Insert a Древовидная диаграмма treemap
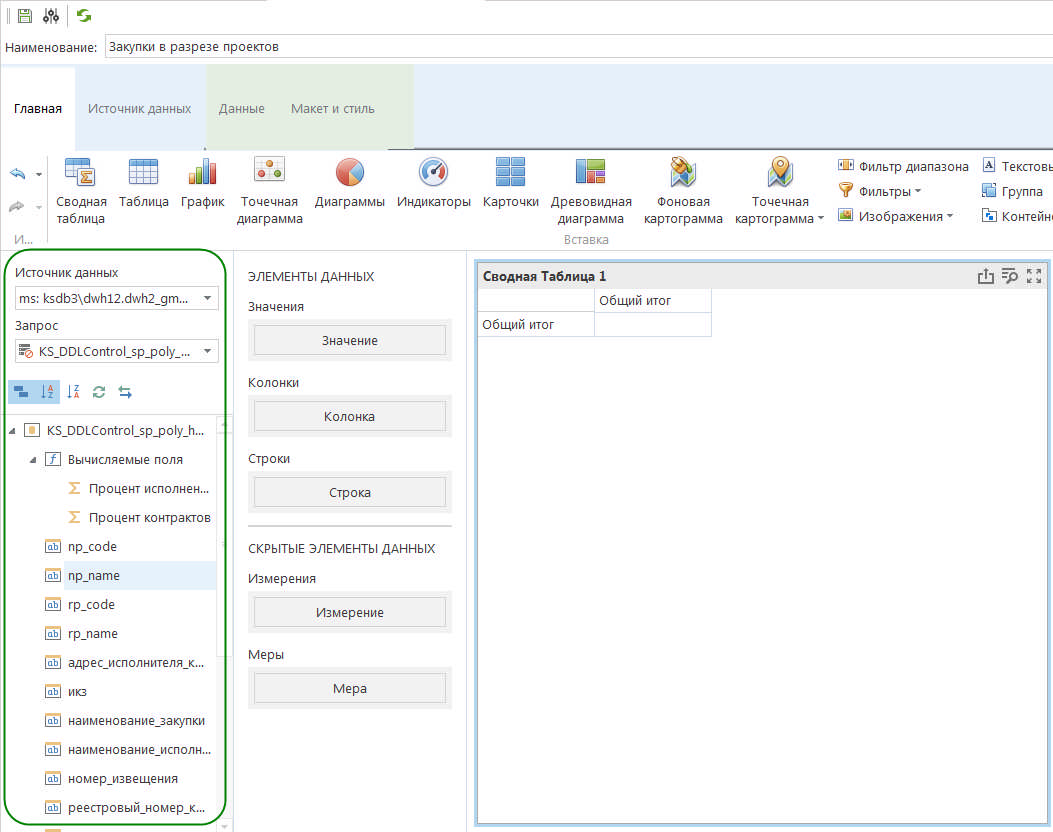 (x=591, y=189)
